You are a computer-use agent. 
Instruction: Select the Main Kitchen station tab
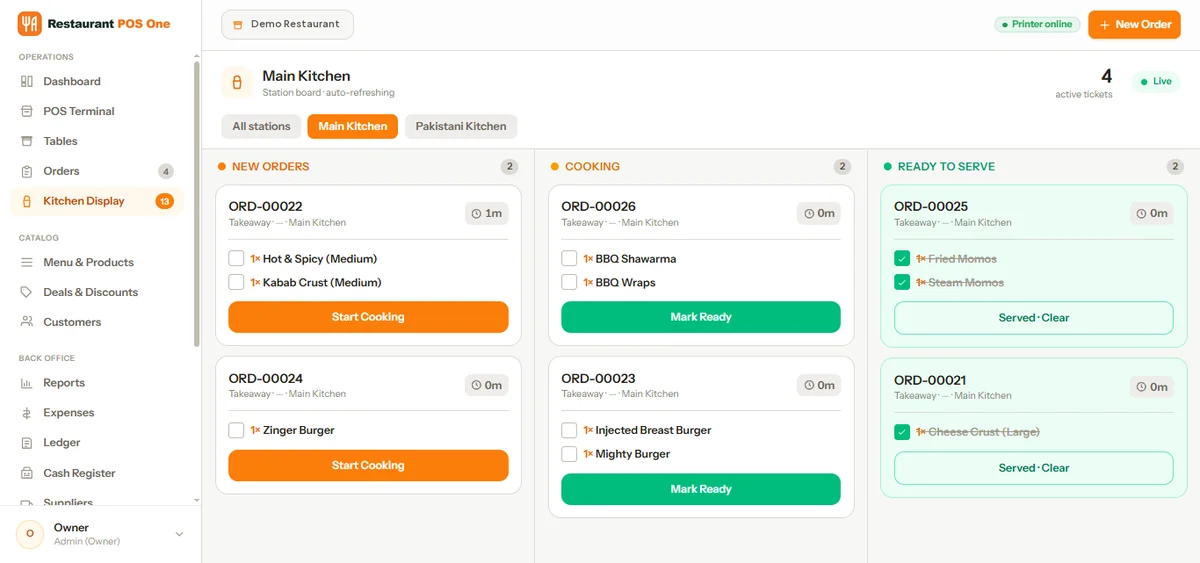(x=352, y=126)
